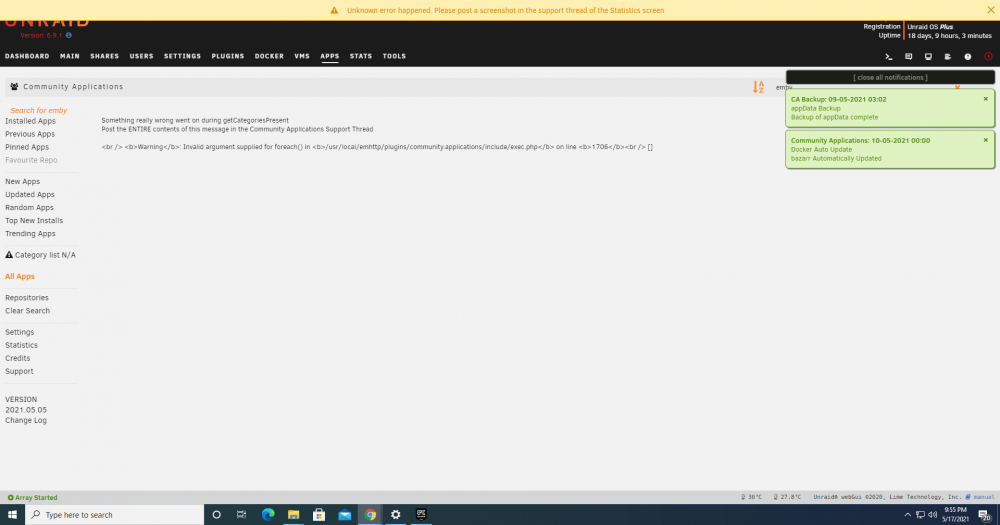Go to the Dashboard tab
The height and width of the screenshot is (525, 1000).
point(27,56)
